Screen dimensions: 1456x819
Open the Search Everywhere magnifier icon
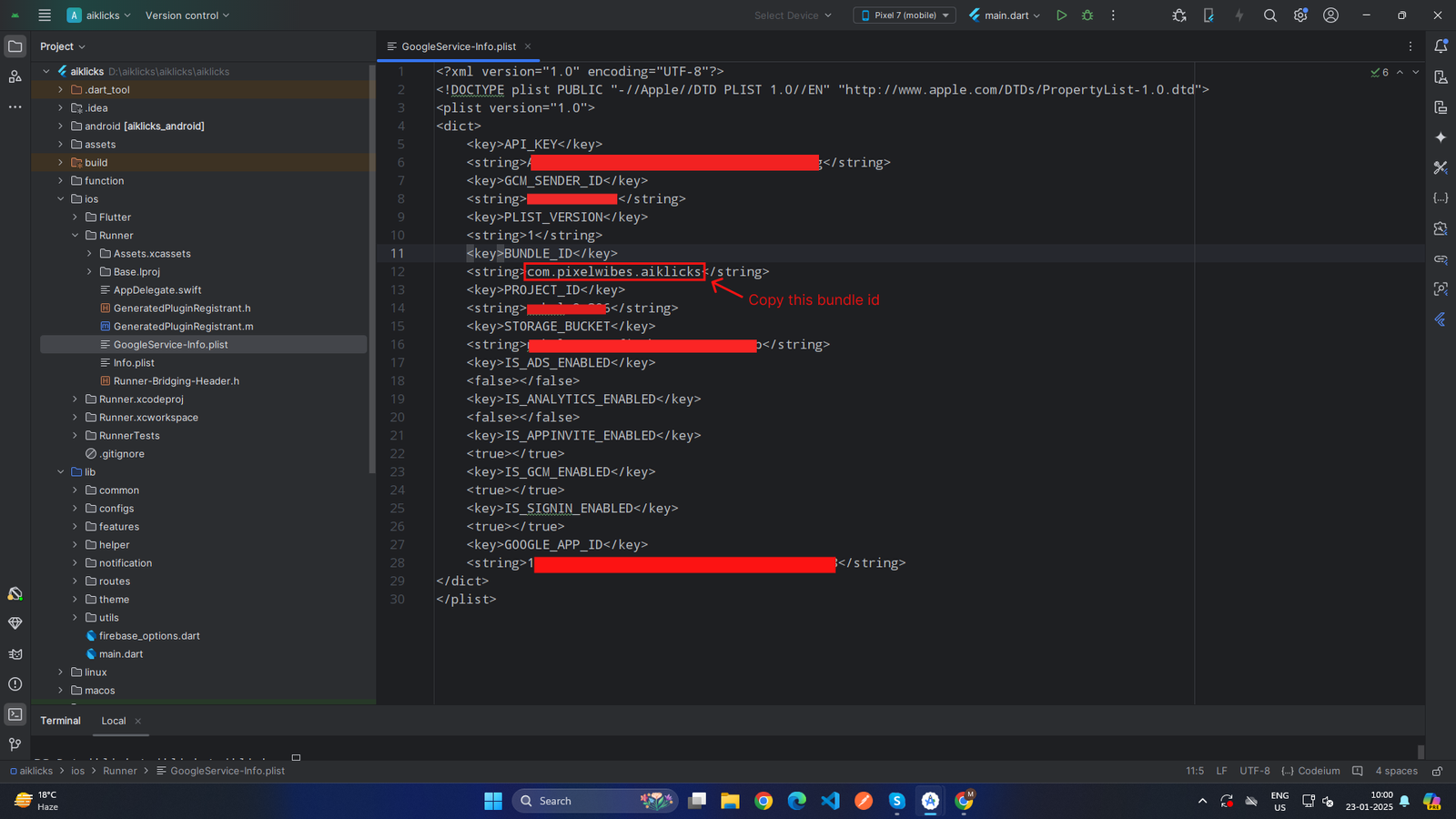(x=1270, y=15)
